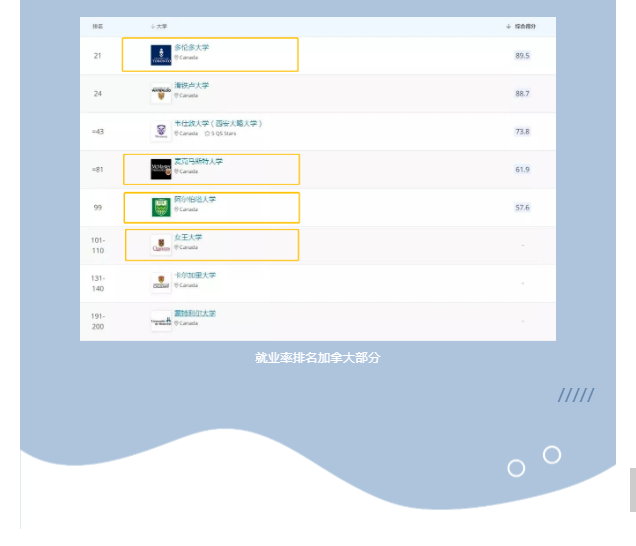Screen dimensions: 636x546
Task: Click the black McMaster University logo
Action: (161, 169)
